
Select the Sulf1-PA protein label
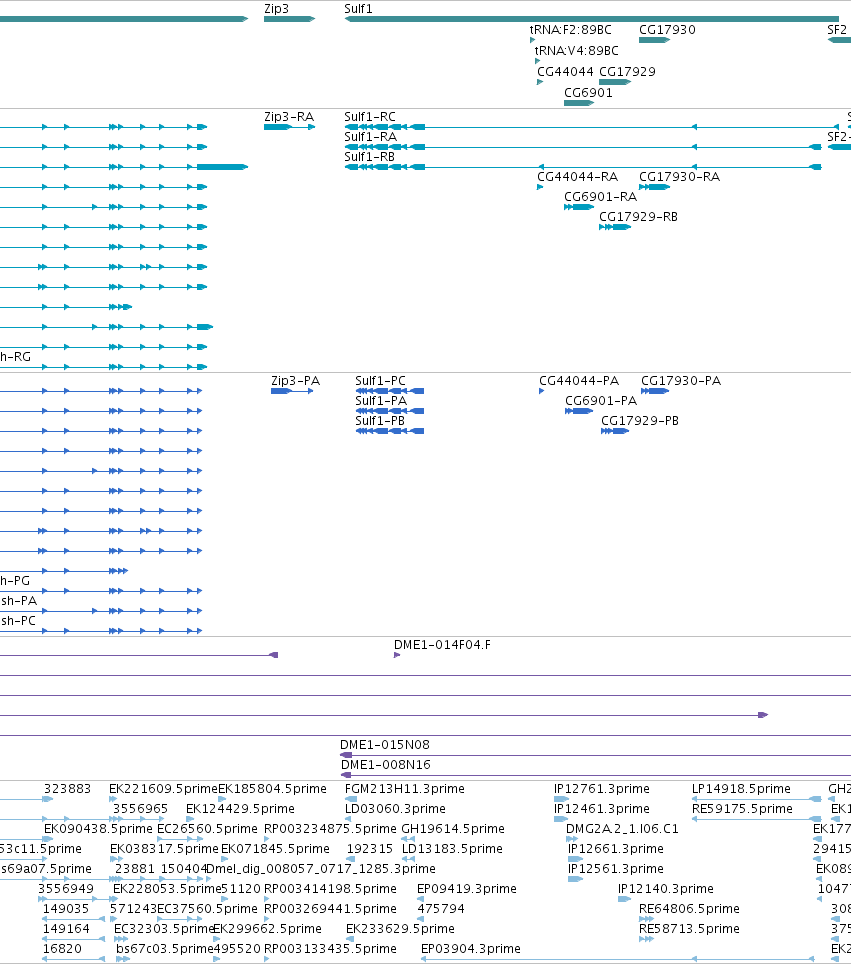pyautogui.click(x=381, y=400)
